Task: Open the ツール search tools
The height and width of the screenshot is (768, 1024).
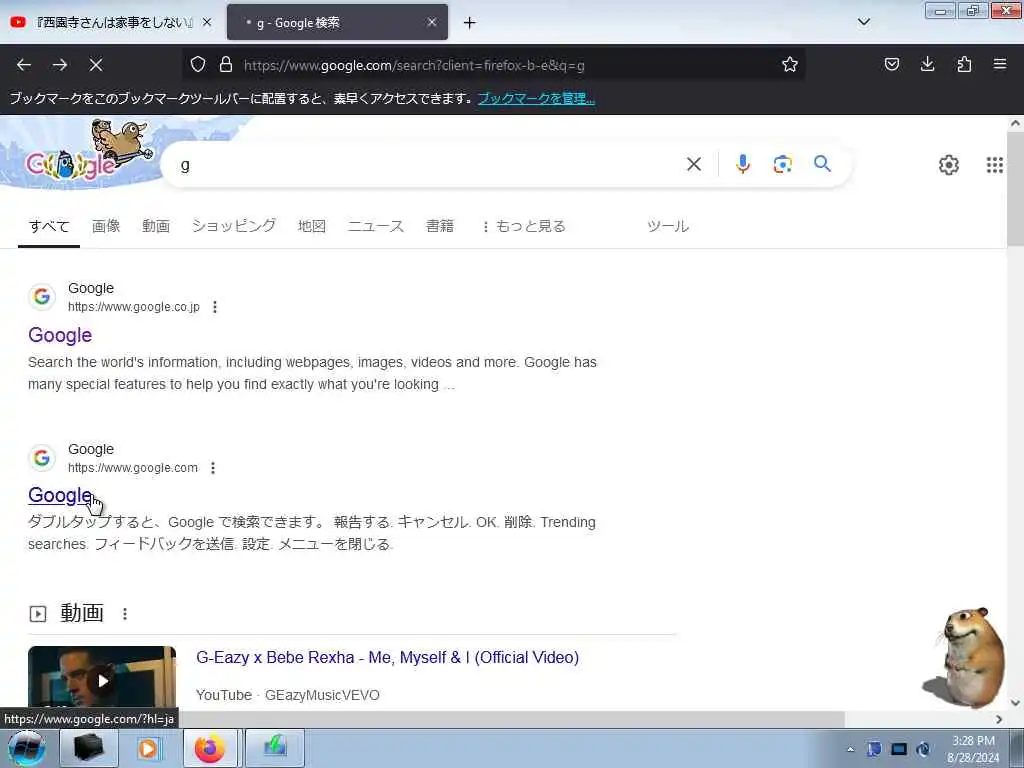Action: pos(667,226)
